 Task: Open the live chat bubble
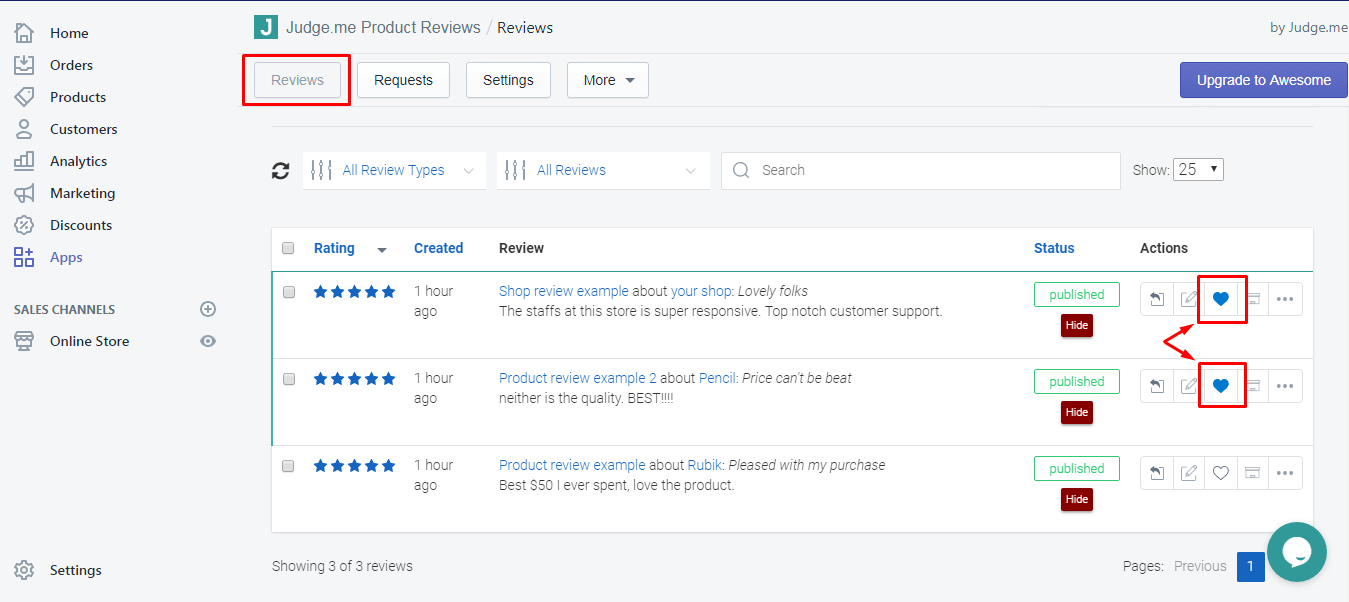point(1297,552)
